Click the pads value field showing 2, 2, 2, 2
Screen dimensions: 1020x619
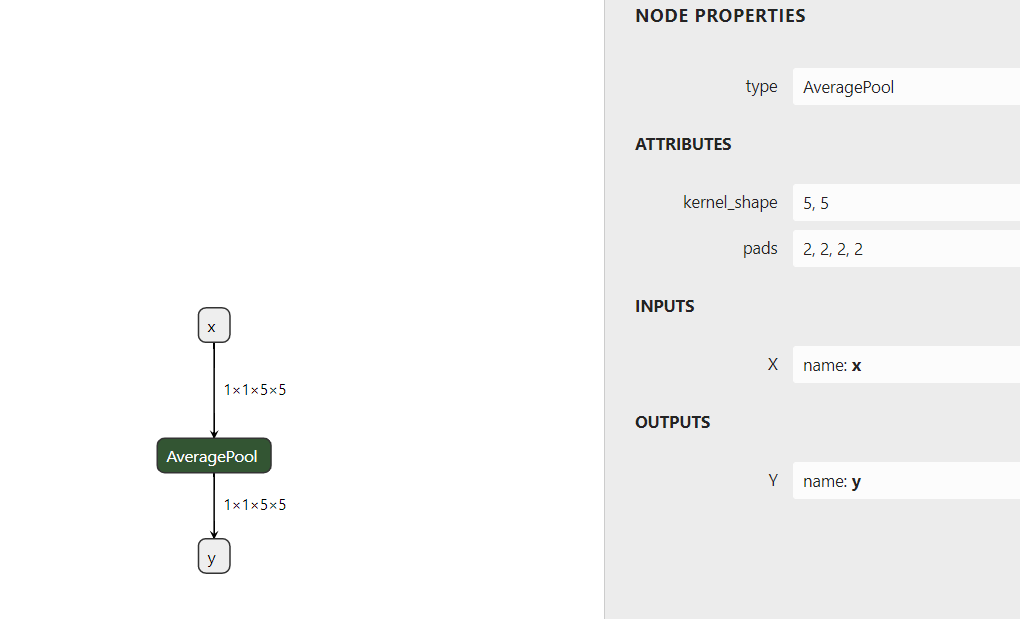point(900,248)
